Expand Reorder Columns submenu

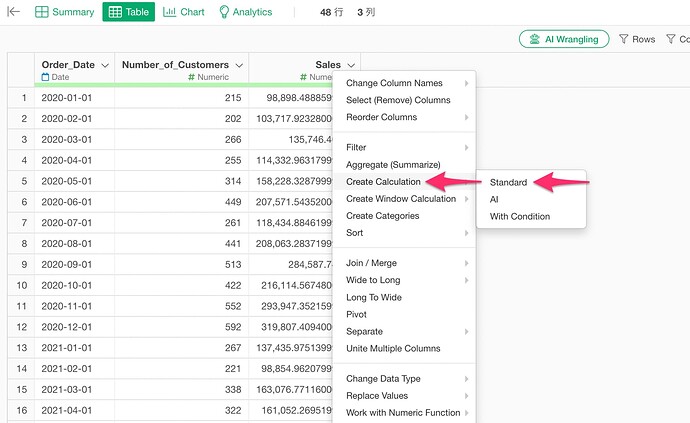pyautogui.click(x=404, y=117)
